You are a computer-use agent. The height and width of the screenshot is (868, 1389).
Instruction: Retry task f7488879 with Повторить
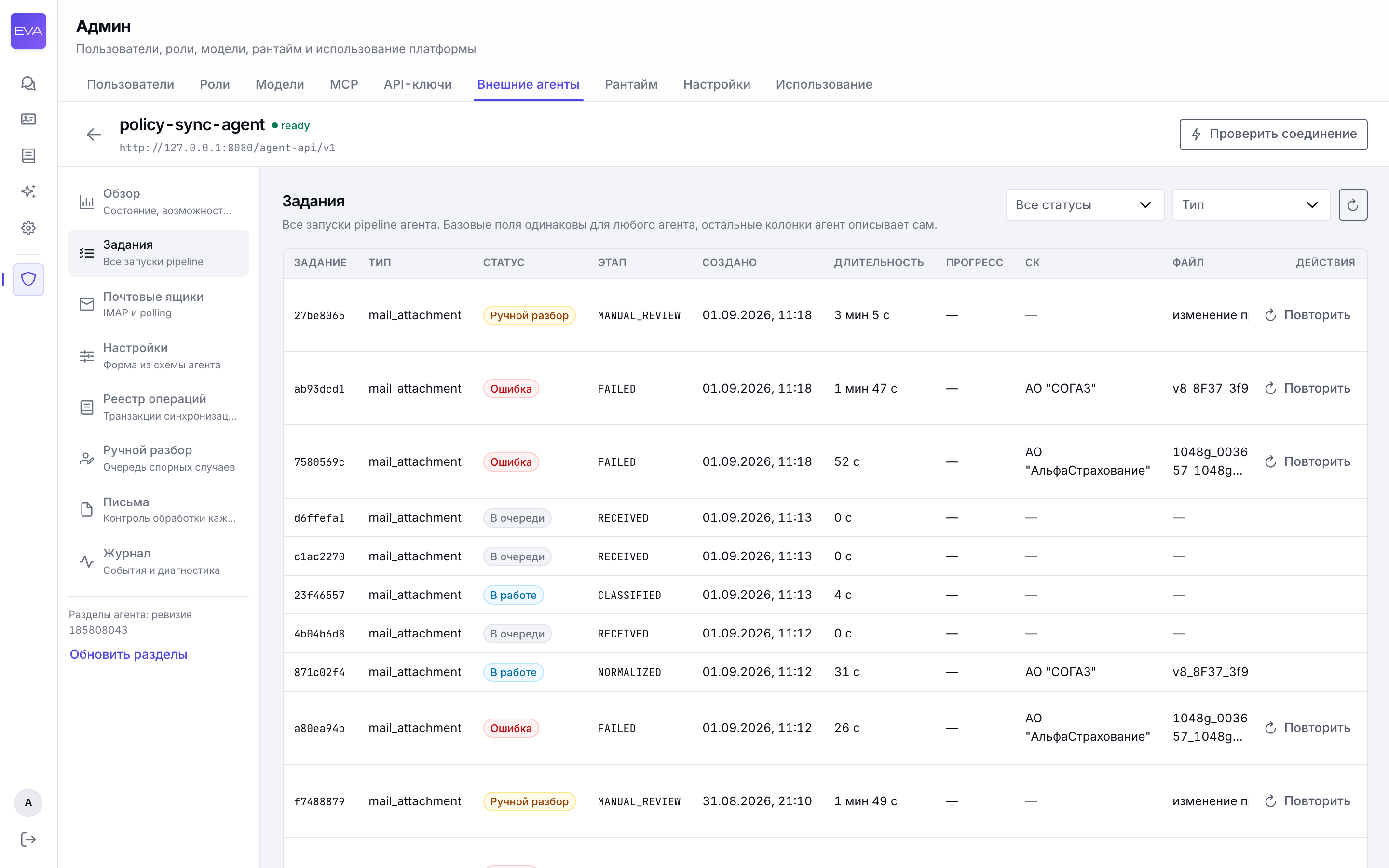click(1307, 801)
